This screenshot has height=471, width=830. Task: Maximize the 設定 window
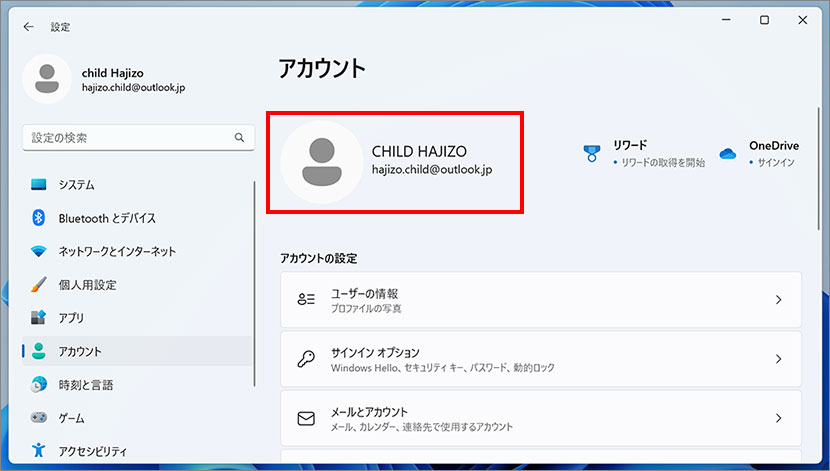(764, 20)
